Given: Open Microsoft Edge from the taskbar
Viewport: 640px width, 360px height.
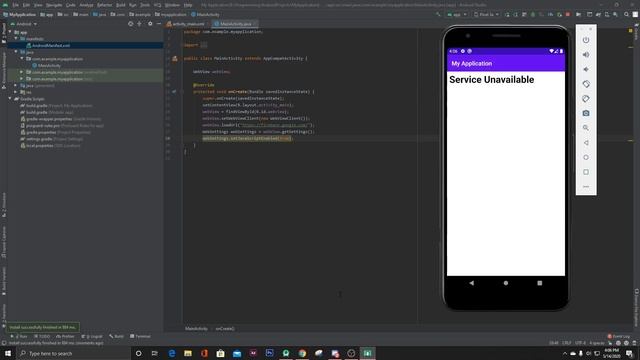Looking at the screenshot, I should pyautogui.click(x=171, y=353).
